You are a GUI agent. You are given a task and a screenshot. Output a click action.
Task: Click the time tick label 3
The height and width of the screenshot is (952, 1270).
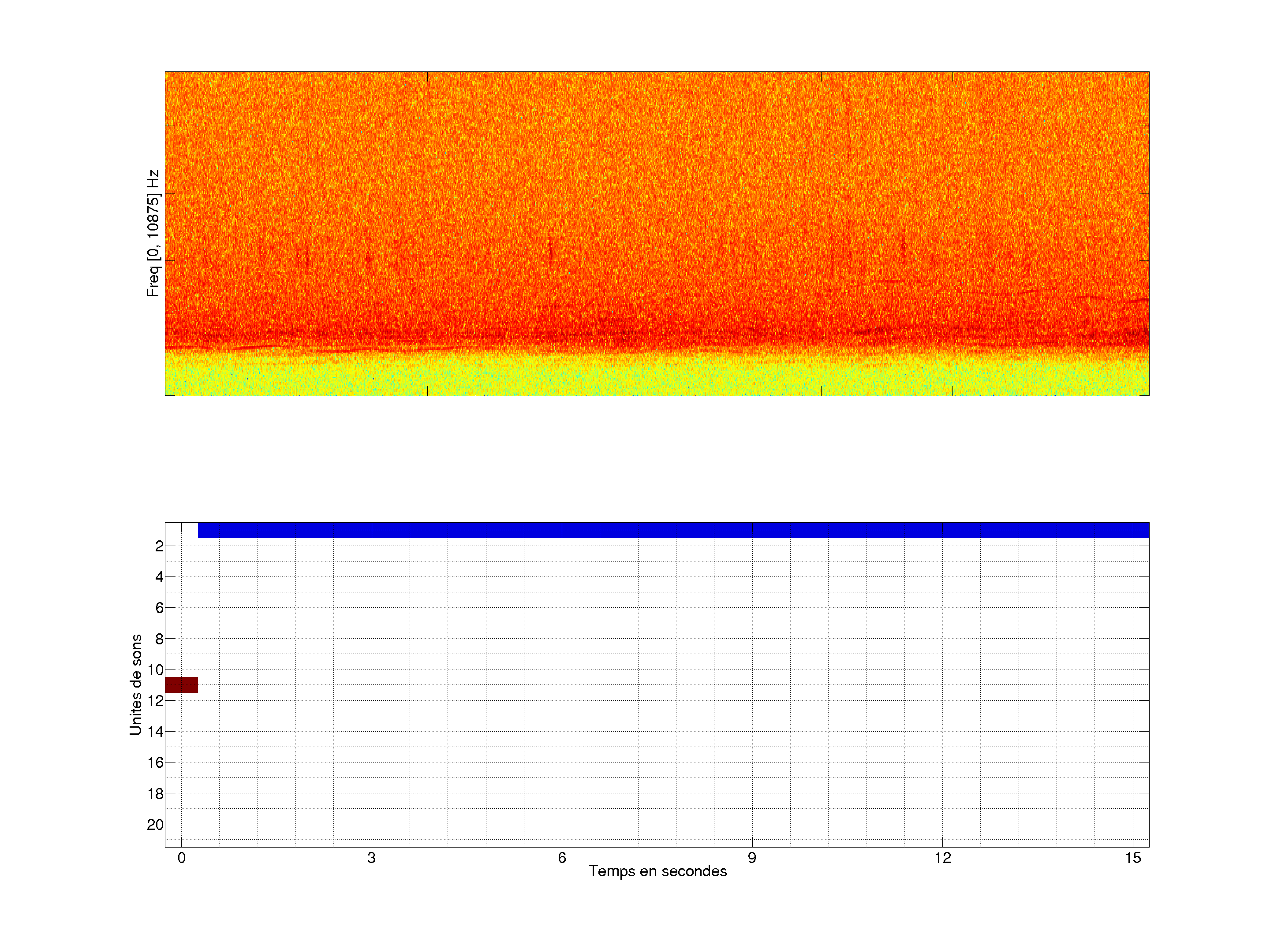(371, 858)
